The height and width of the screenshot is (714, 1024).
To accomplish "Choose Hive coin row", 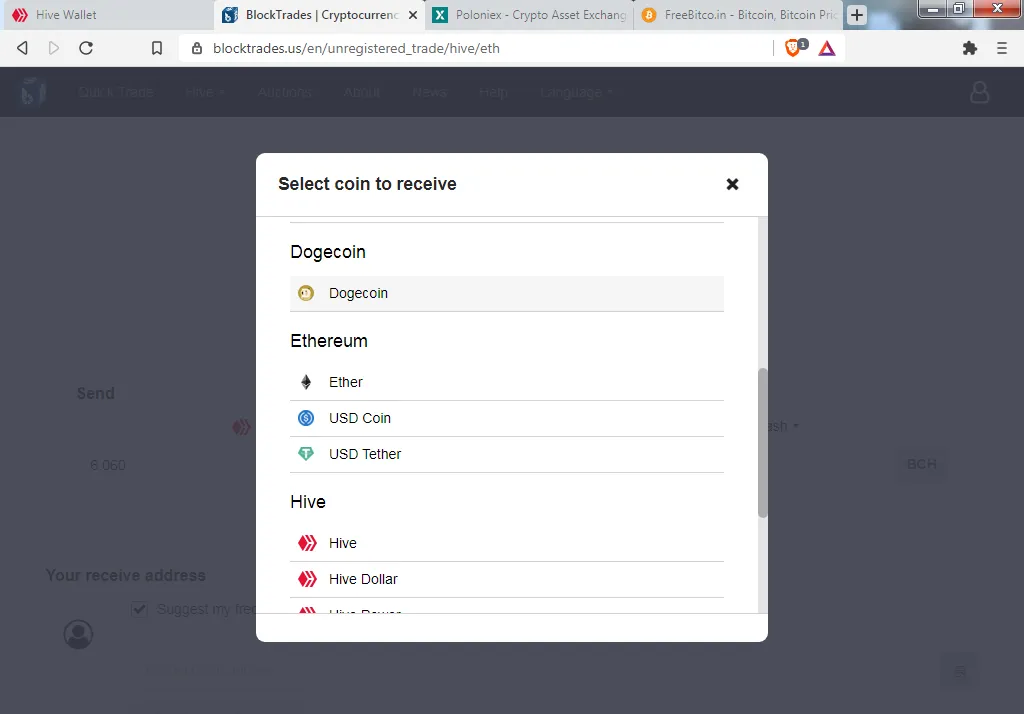I will click(x=507, y=543).
